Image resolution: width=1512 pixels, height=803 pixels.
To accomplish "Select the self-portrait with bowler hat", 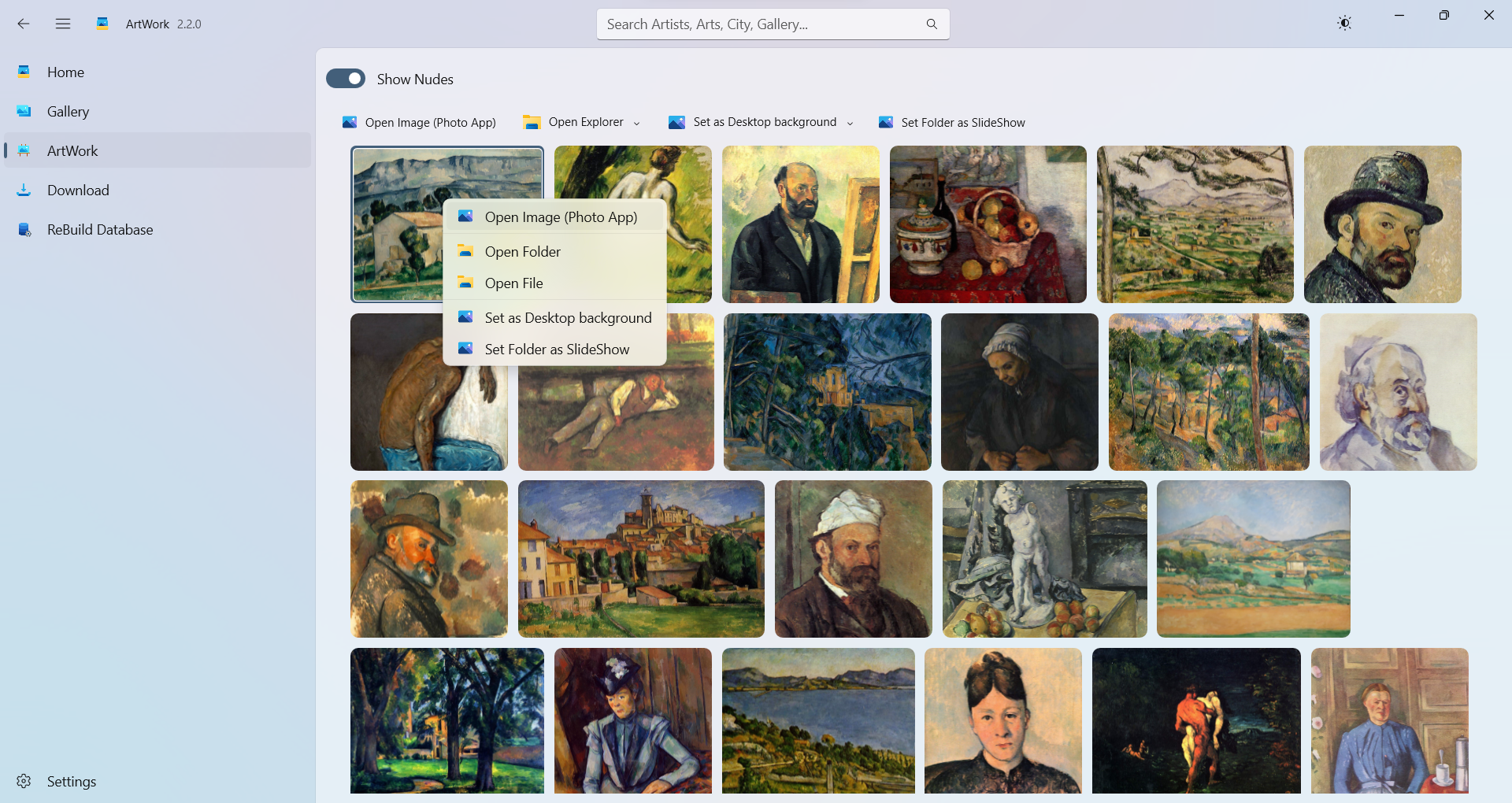I will tap(1383, 224).
